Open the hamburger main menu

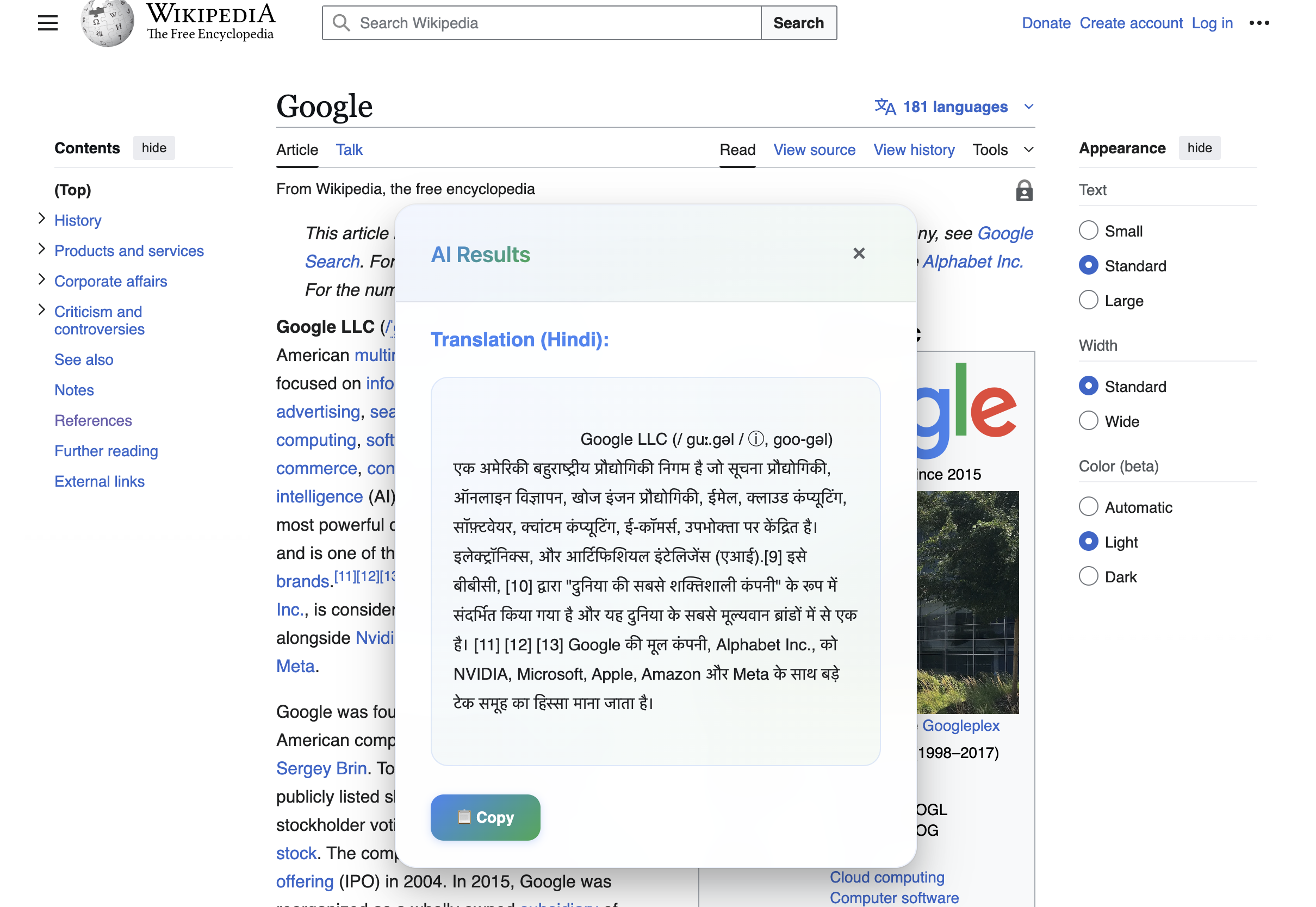pos(48,23)
